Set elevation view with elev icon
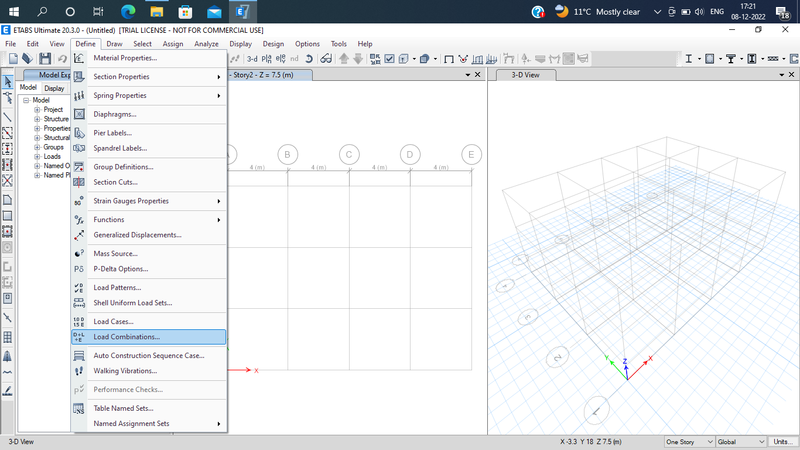The image size is (800, 450). (280, 59)
